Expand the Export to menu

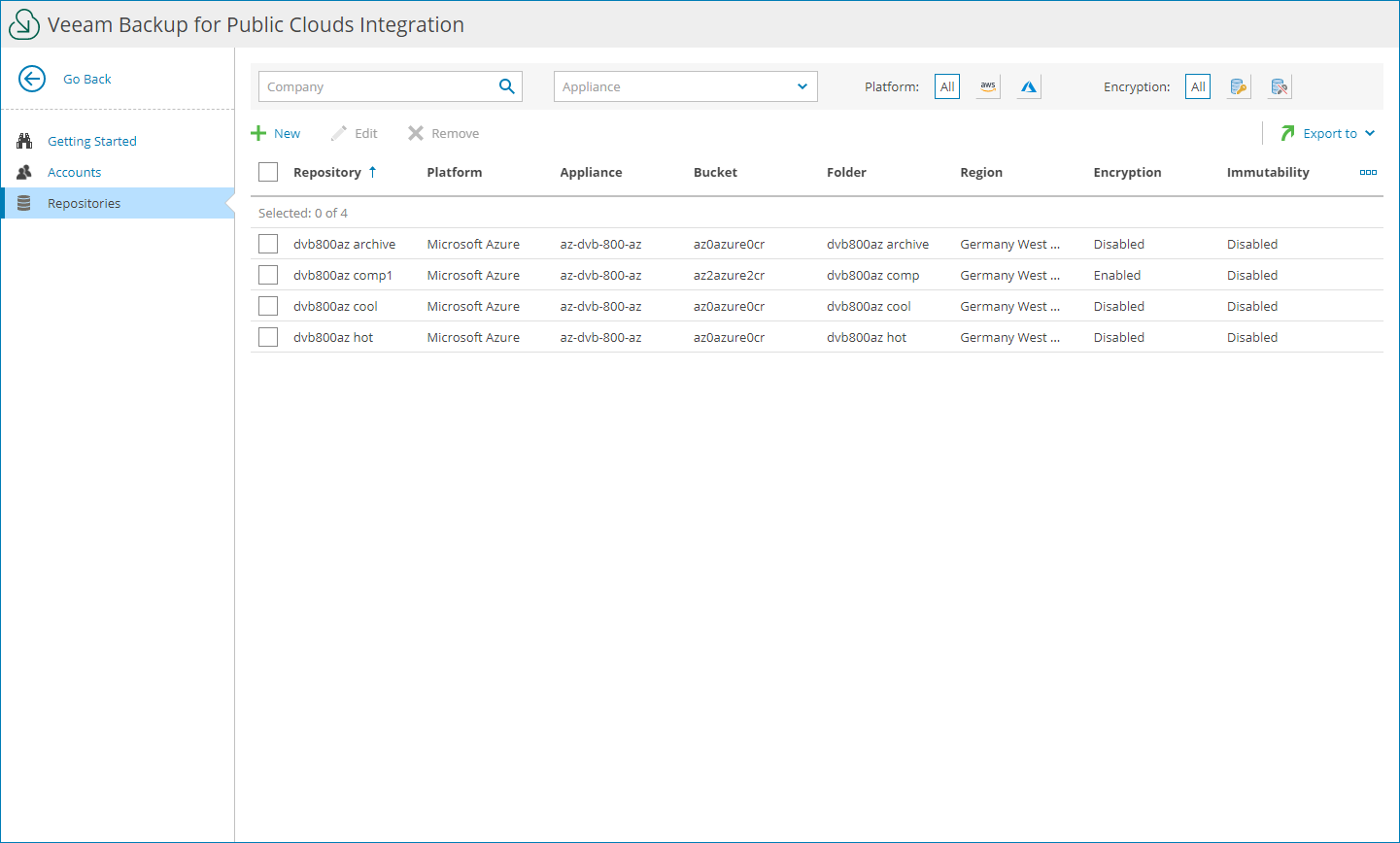click(1329, 133)
